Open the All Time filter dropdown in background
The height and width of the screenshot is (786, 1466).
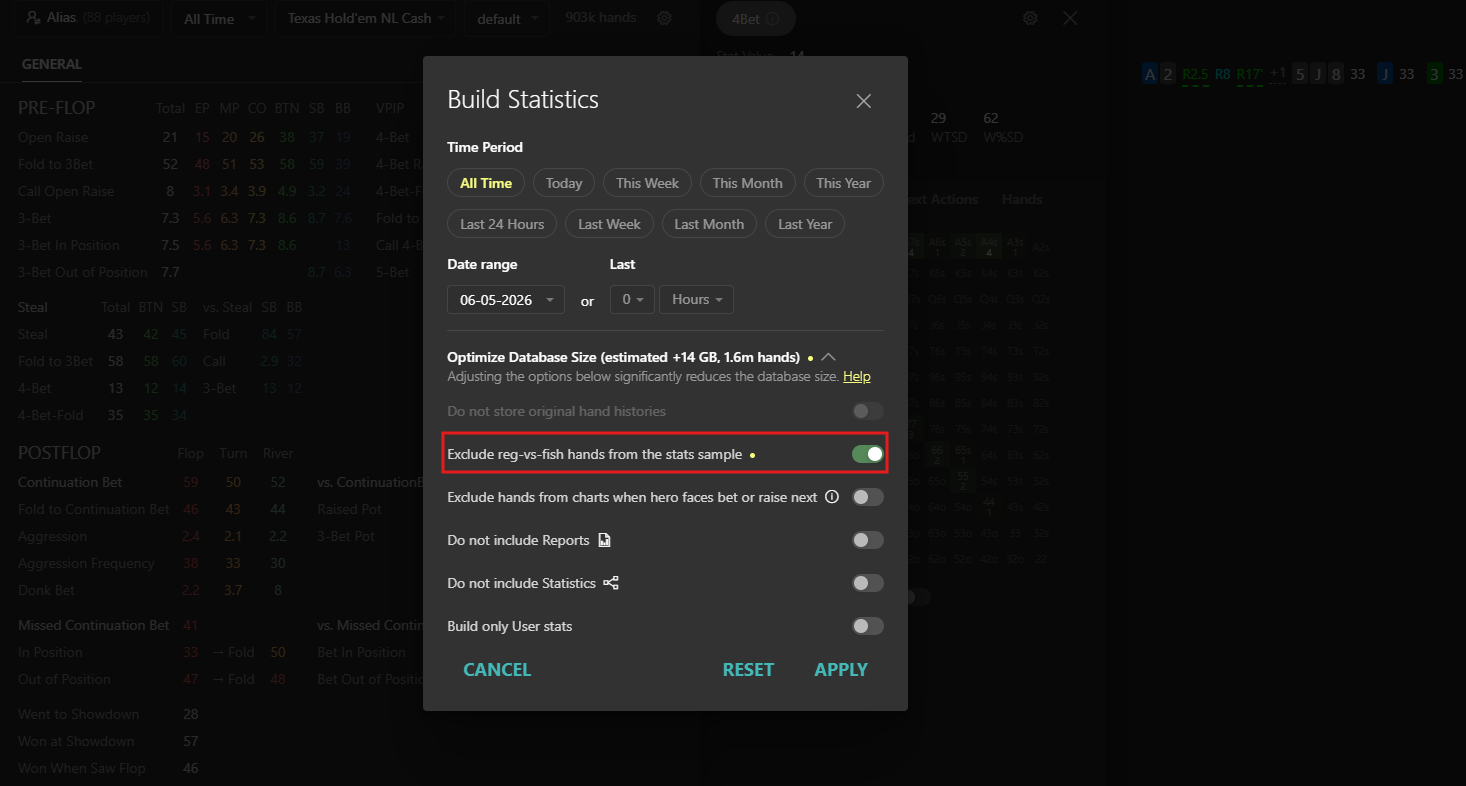click(x=219, y=18)
